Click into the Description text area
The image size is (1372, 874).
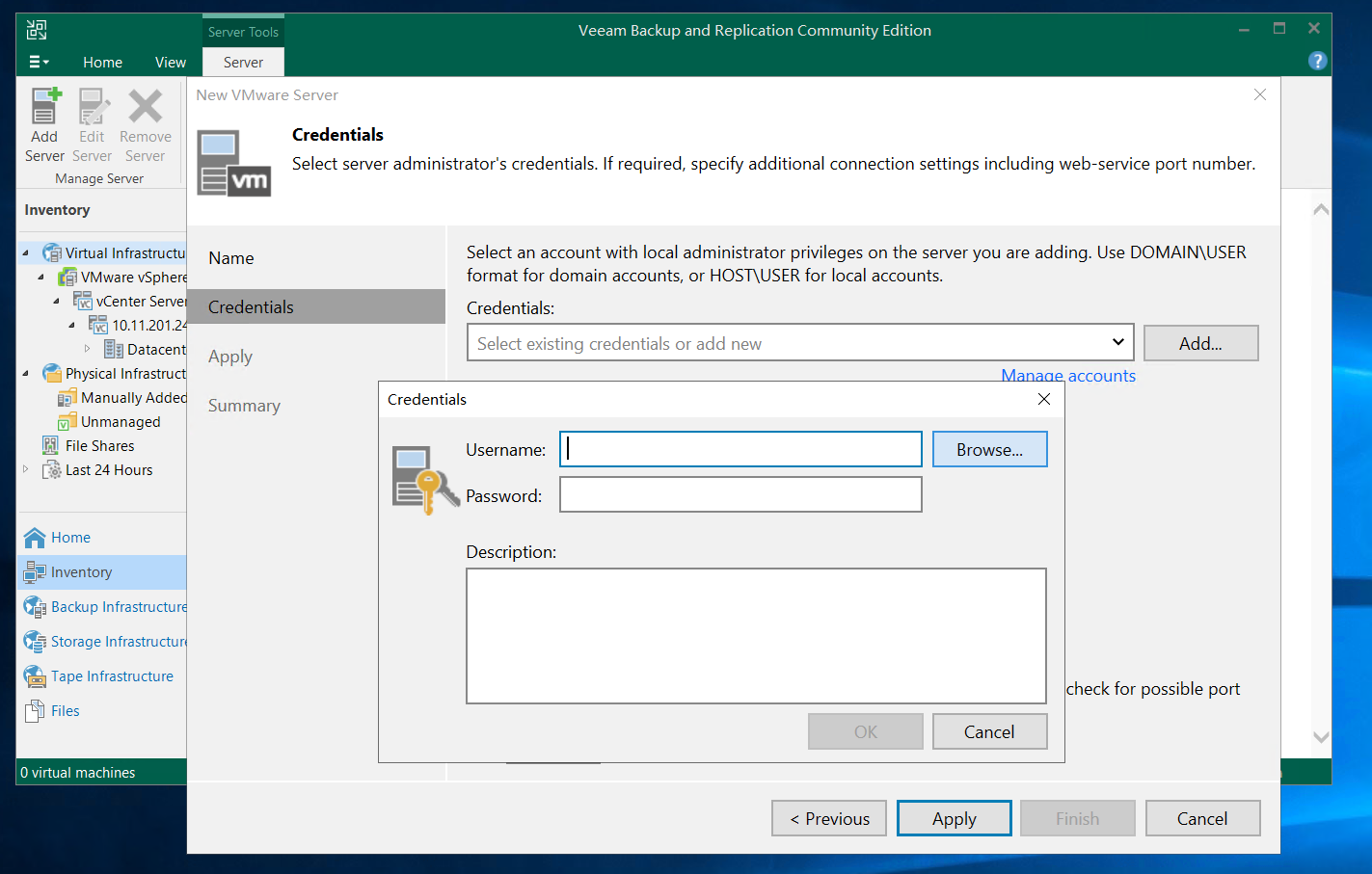[756, 636]
